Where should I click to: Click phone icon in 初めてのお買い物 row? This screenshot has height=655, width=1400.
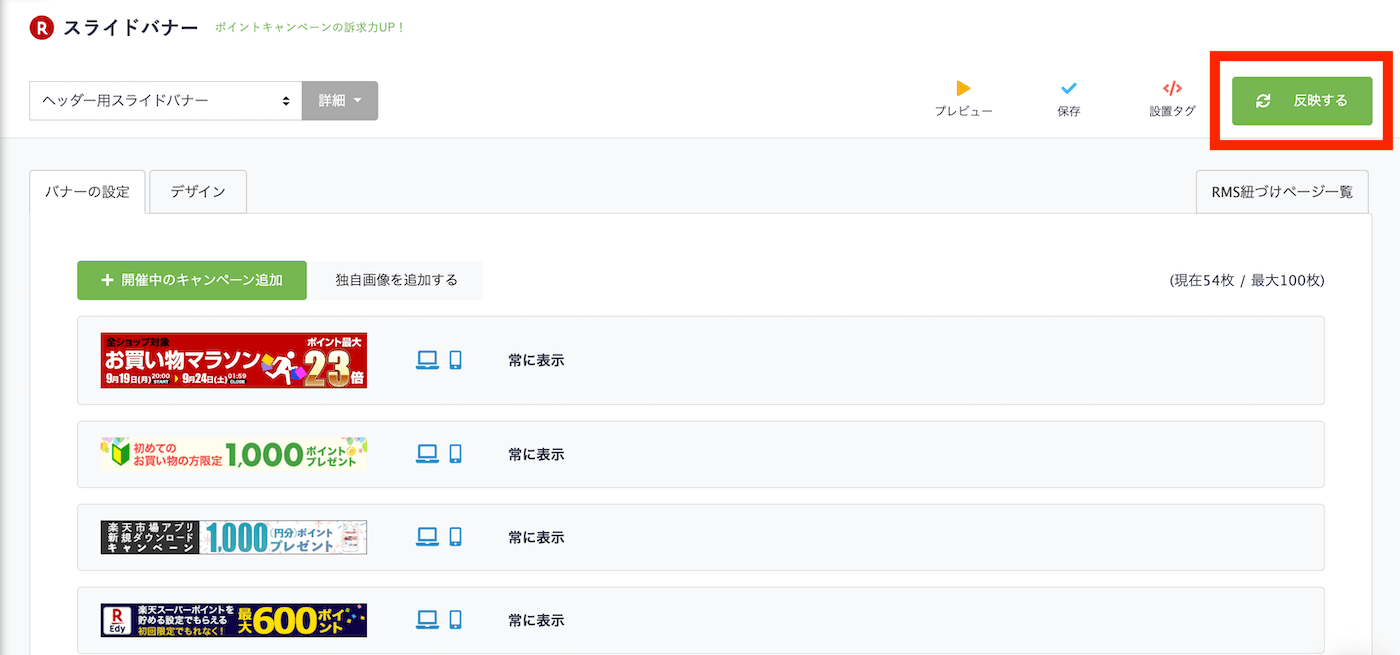(455, 454)
